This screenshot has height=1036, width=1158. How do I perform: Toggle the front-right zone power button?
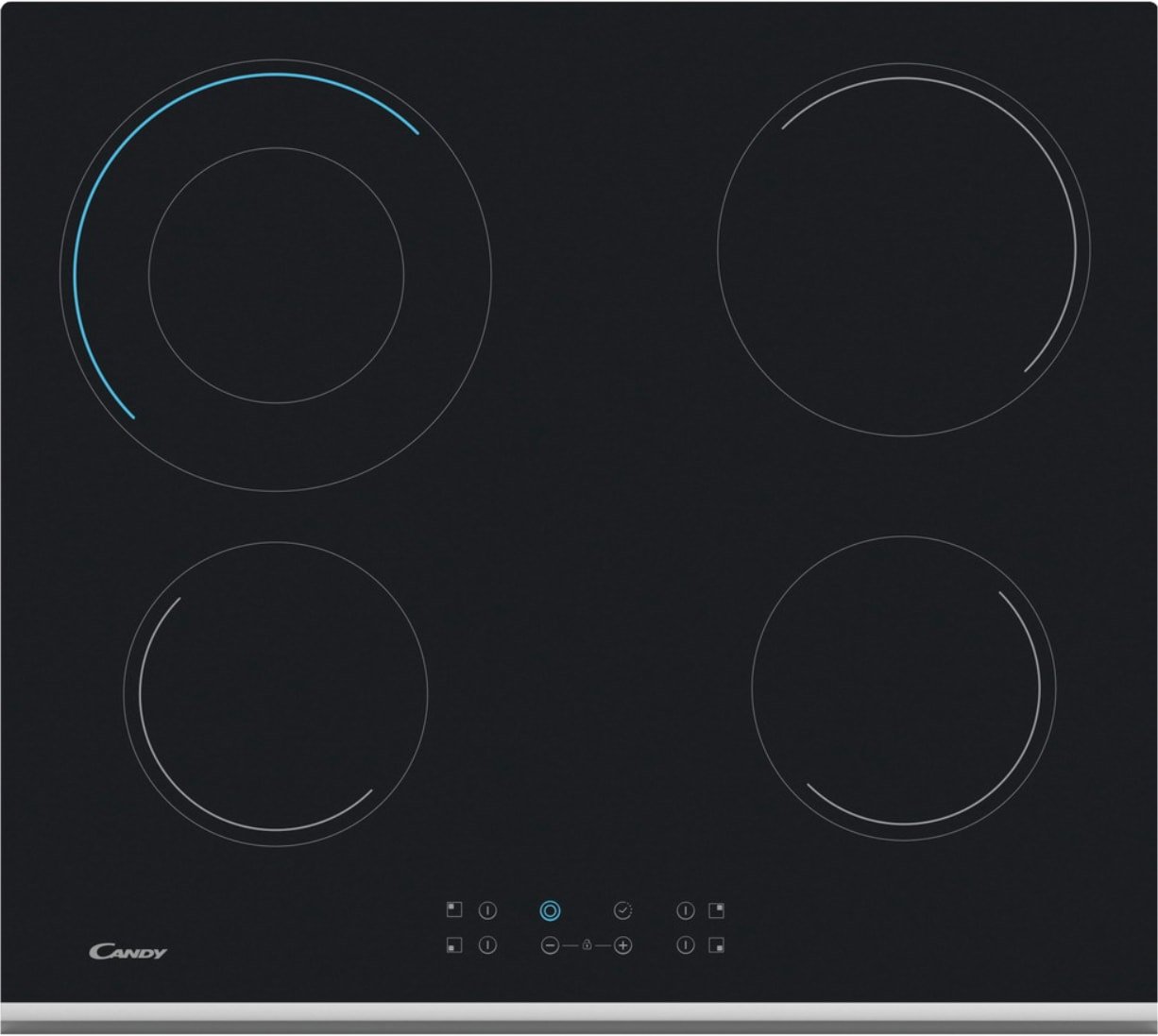[686, 944]
